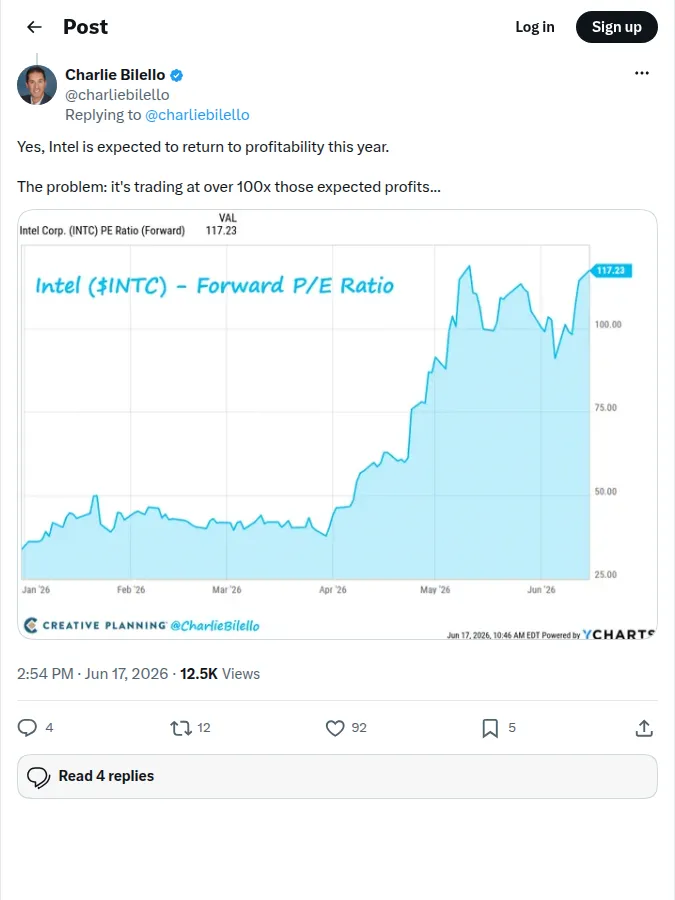Share the post with the upload arrow icon
The image size is (675, 900).
click(644, 728)
